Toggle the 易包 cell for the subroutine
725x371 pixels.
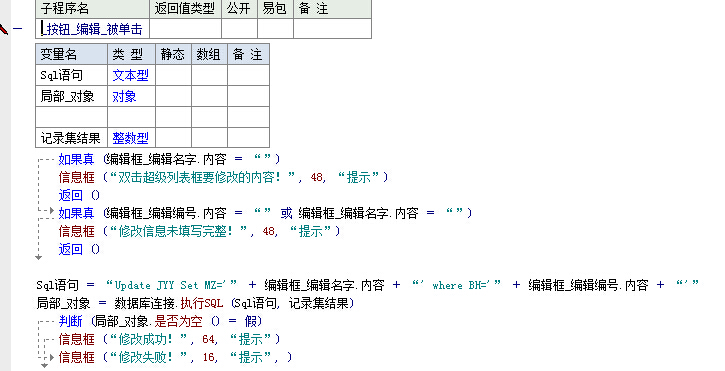coord(276,29)
